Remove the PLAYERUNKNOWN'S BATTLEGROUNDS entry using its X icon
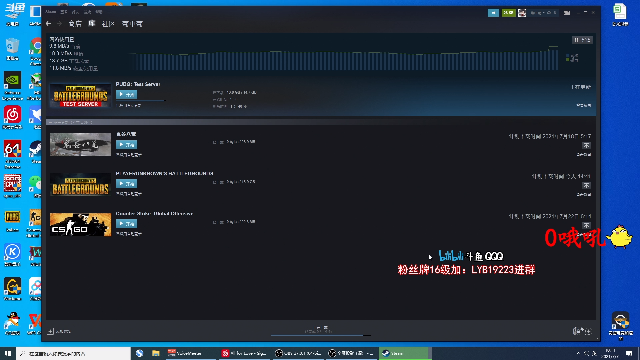 point(586,185)
